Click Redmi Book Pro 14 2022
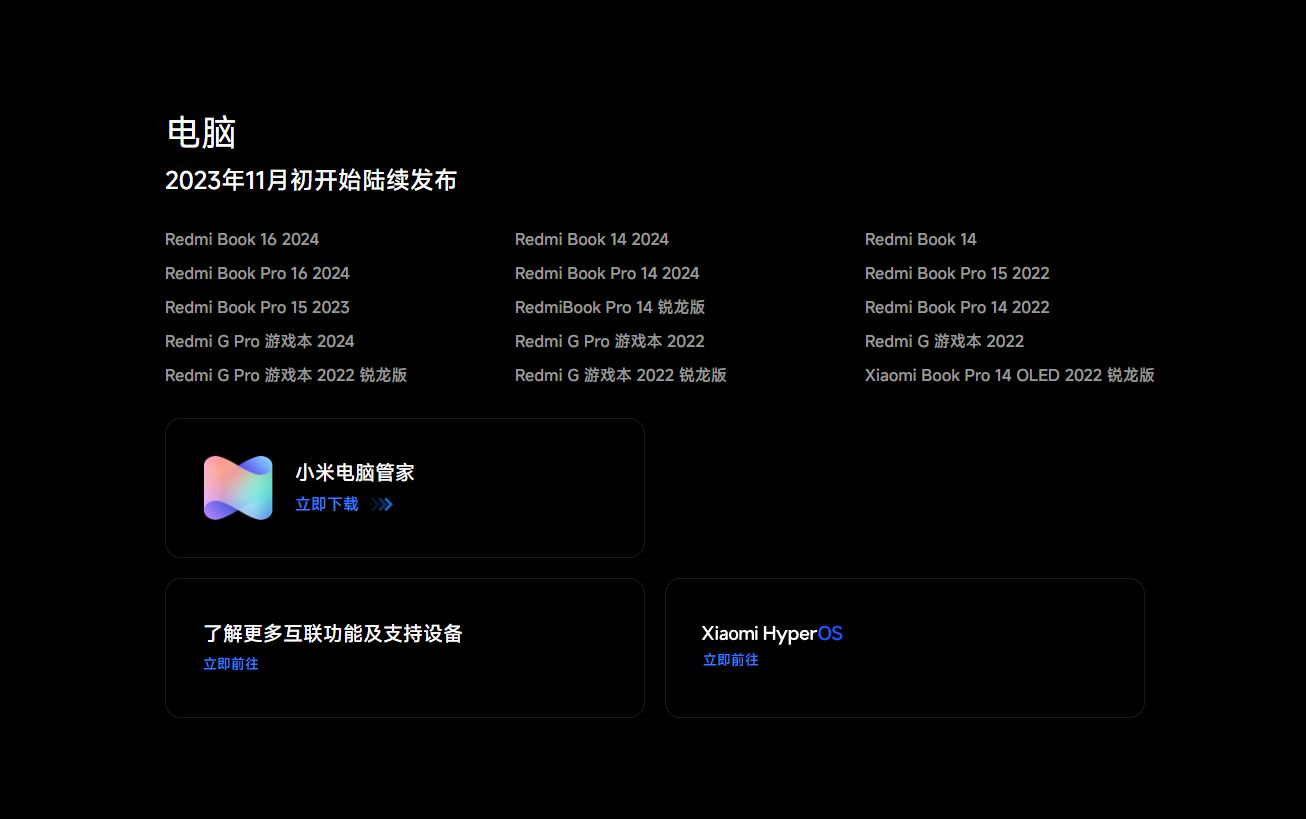This screenshot has height=819, width=1306. [957, 307]
